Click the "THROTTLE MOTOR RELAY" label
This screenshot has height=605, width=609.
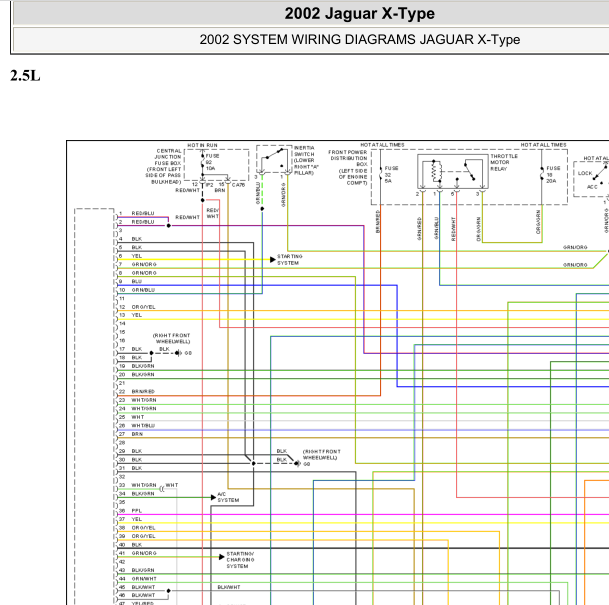(504, 162)
